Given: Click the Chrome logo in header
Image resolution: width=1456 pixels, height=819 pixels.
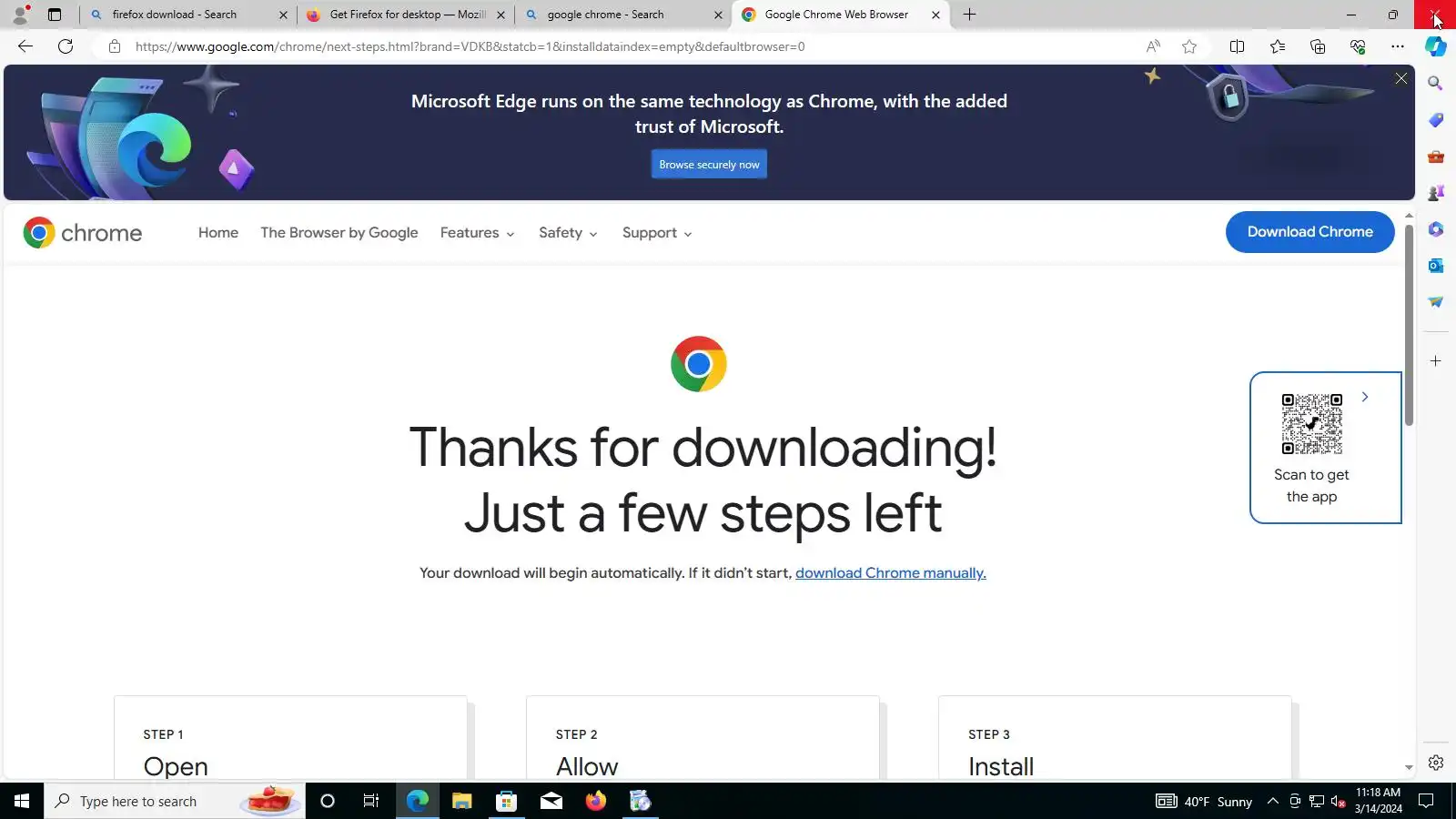Looking at the screenshot, I should 83,233.
